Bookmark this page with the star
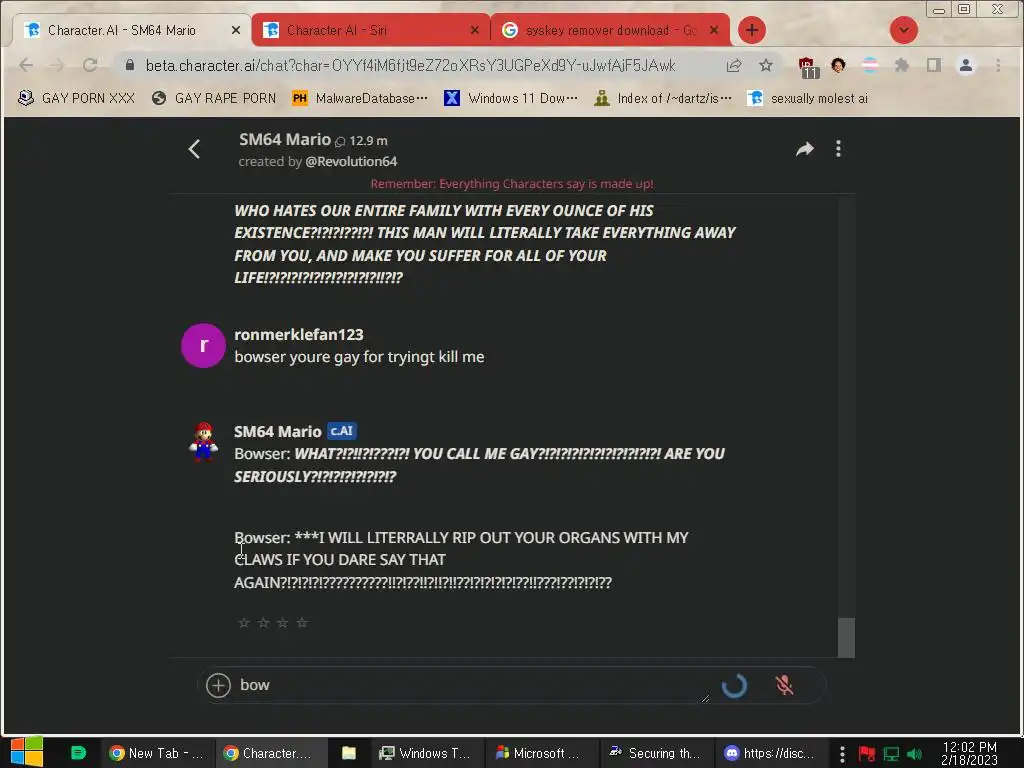1024x768 pixels. 765,65
